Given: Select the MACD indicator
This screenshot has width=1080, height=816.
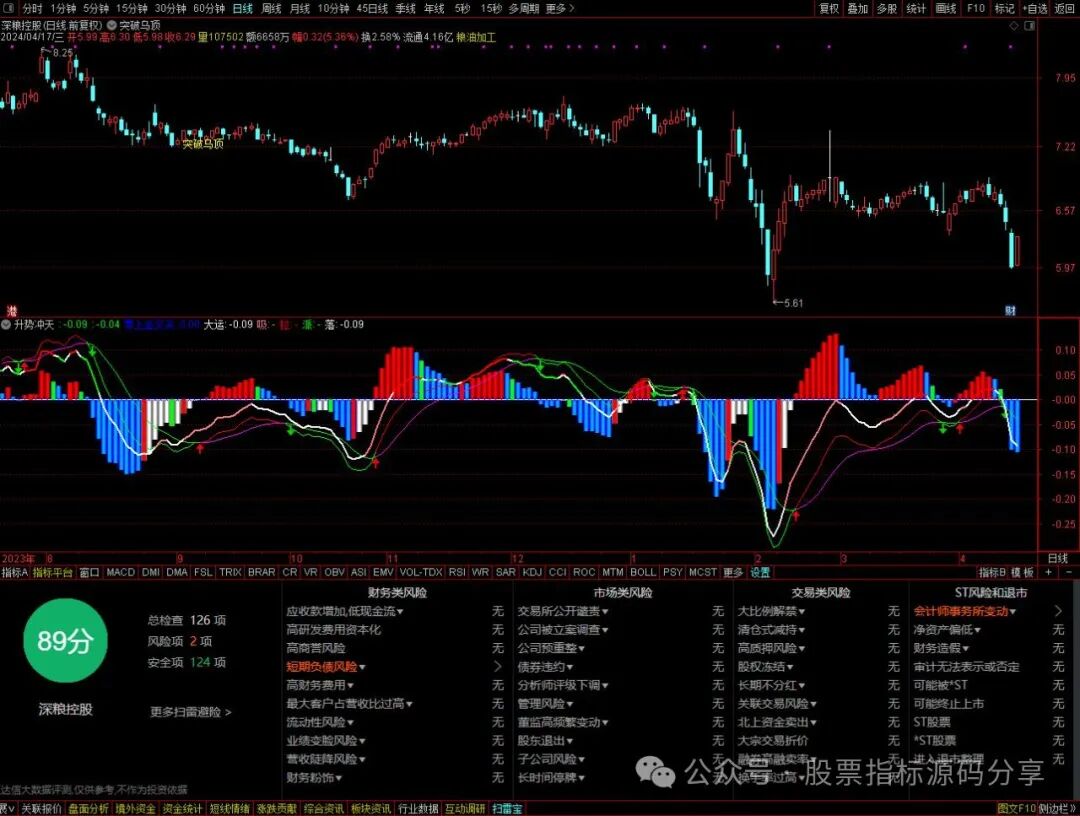Looking at the screenshot, I should (x=121, y=572).
